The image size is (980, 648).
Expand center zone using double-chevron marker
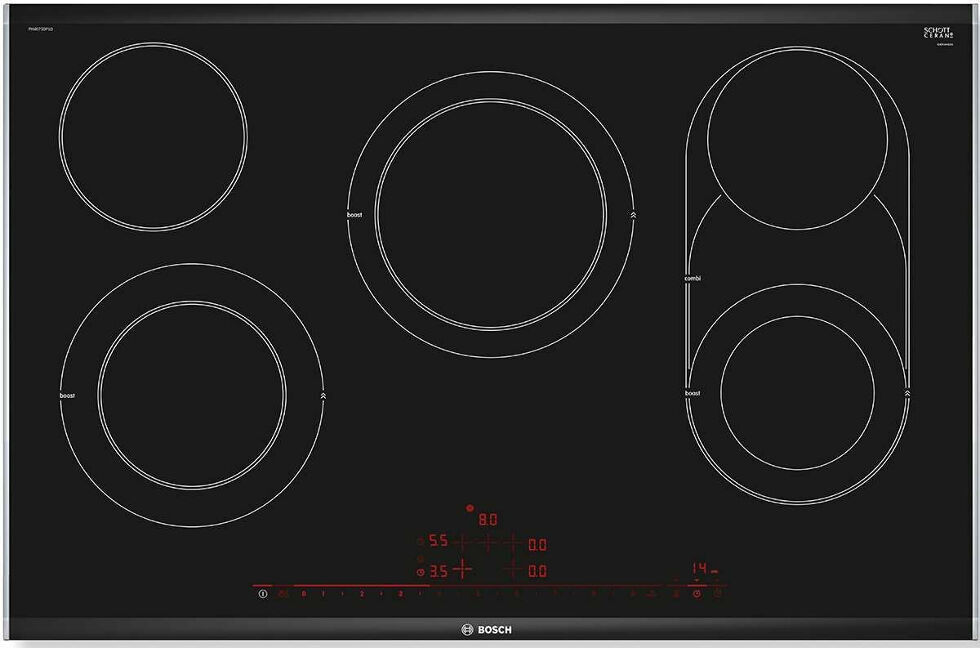click(x=632, y=215)
